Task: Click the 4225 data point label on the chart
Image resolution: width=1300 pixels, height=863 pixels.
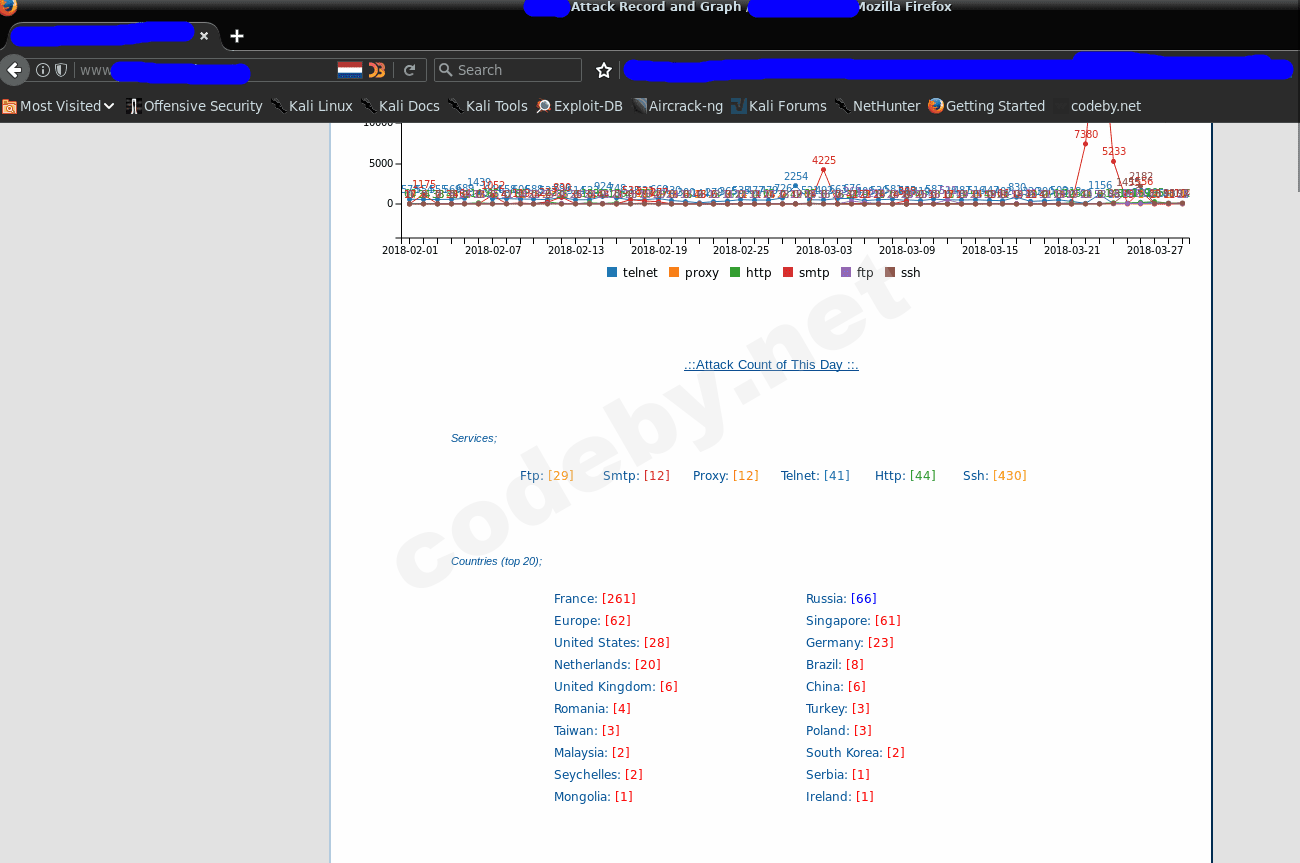Action: coord(824,160)
